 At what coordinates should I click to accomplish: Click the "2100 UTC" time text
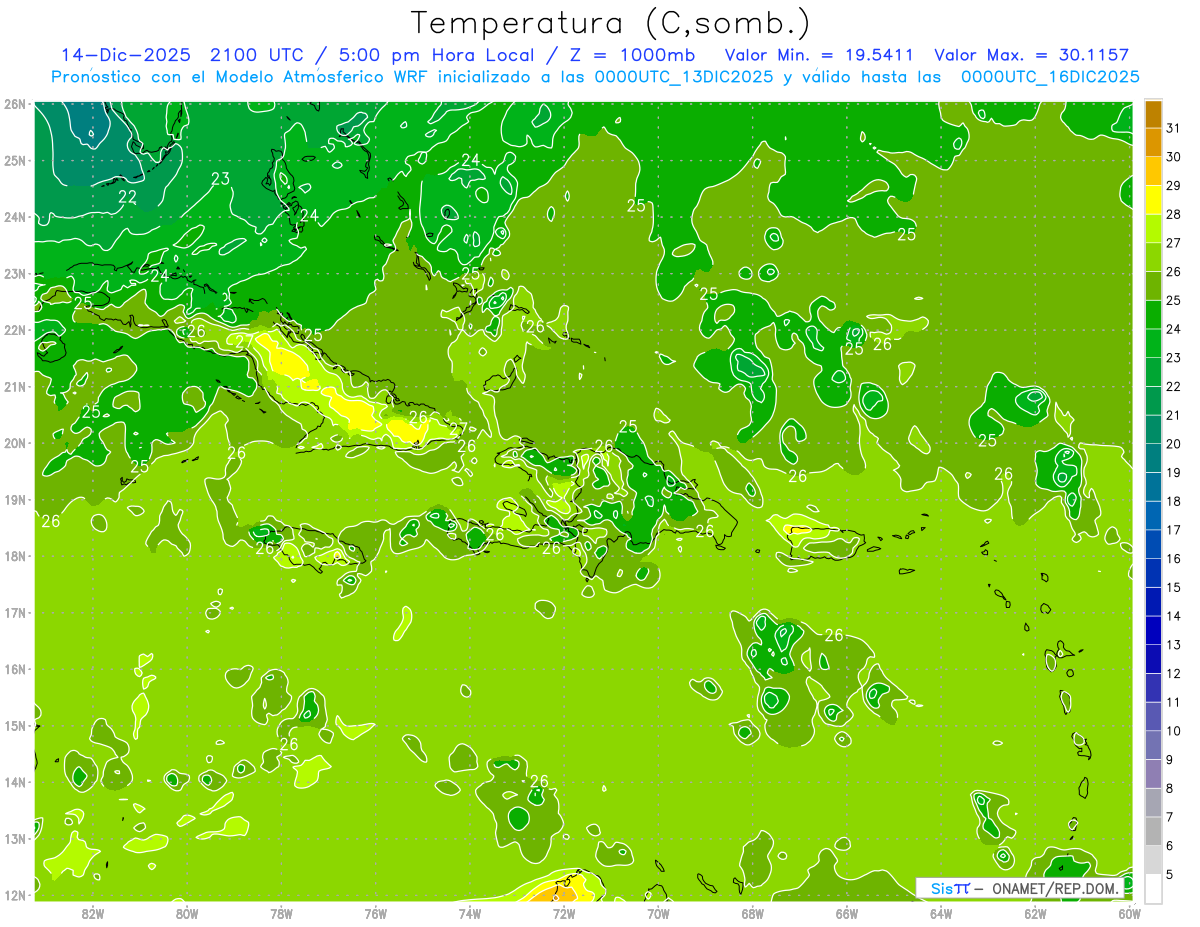tap(259, 55)
